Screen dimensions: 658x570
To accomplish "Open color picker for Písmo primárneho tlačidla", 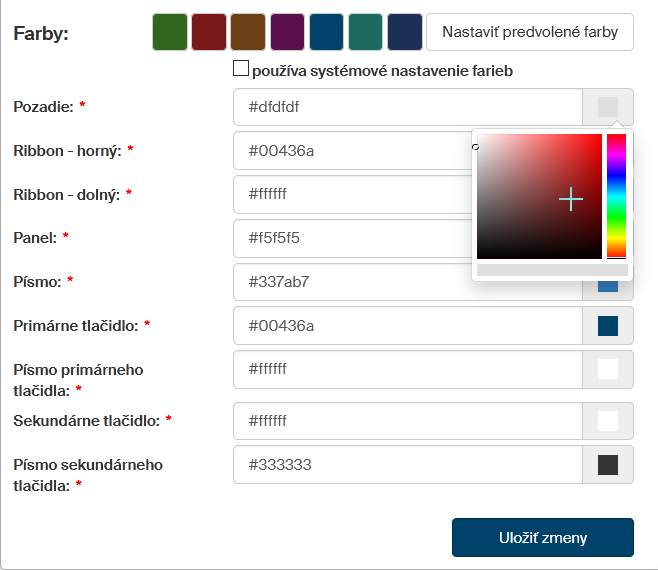I will [607, 369].
